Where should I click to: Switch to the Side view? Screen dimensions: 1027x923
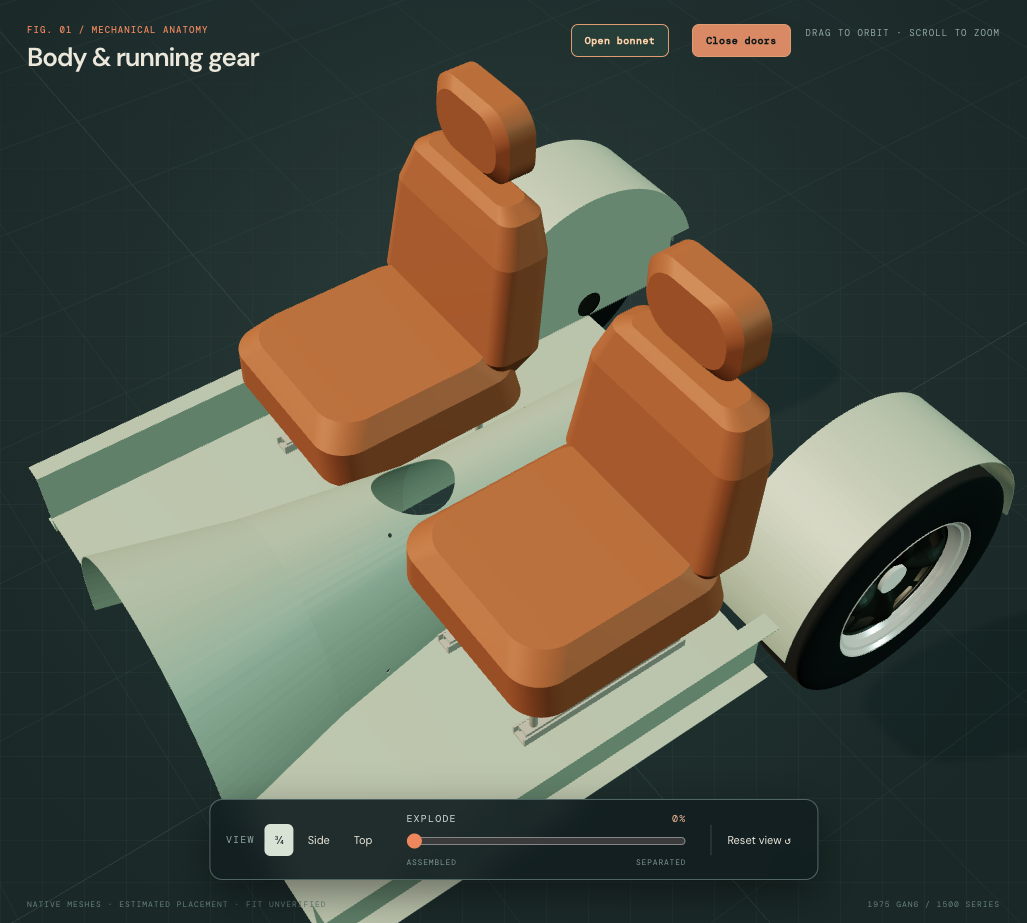pyautogui.click(x=318, y=840)
